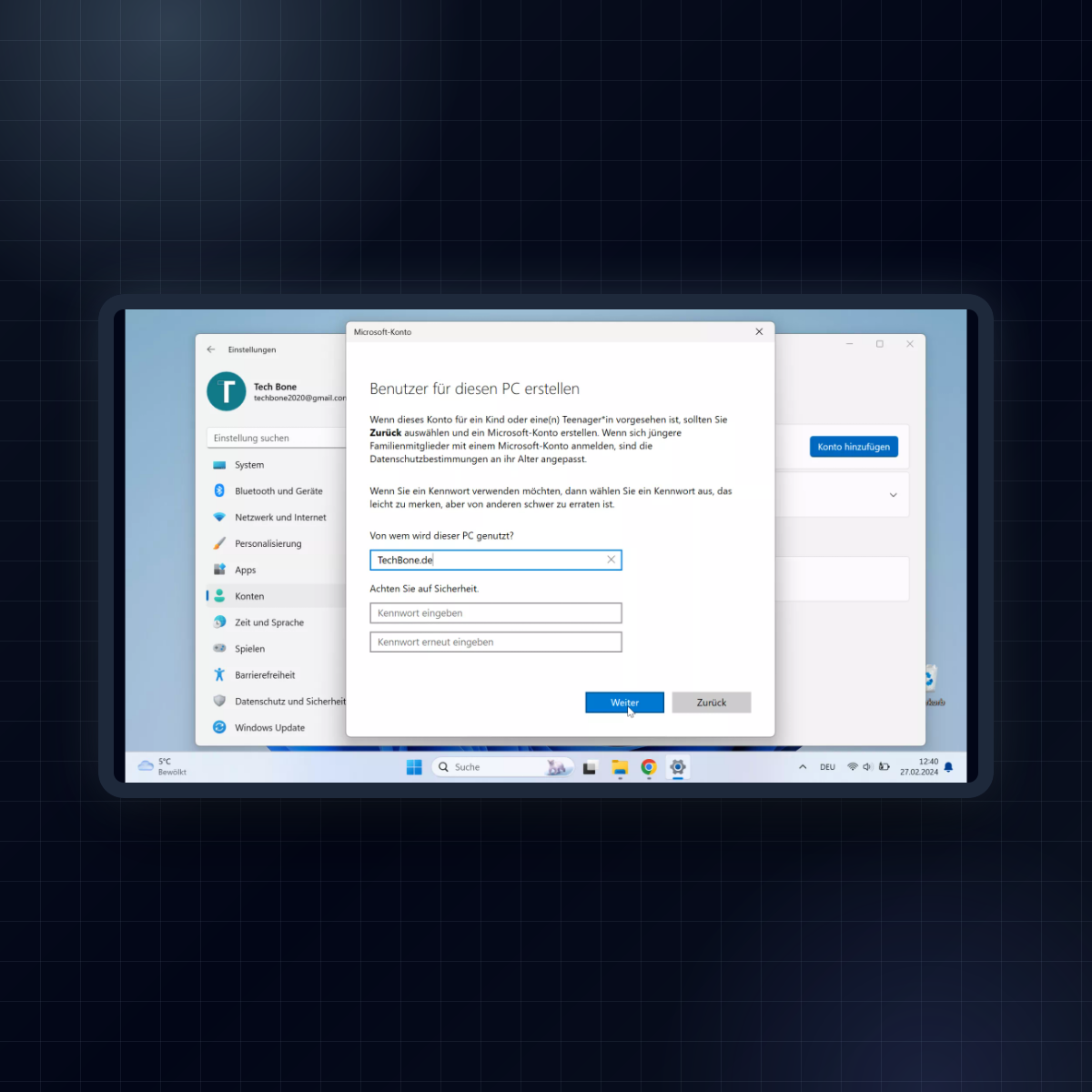
Task: Select the System monitor icon in sidebar
Action: (219, 465)
